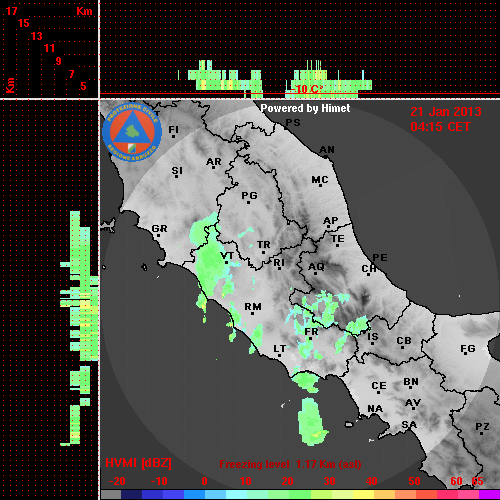500x500 pixels.
Task: Click the VT city label near echo
Action: pos(227,256)
